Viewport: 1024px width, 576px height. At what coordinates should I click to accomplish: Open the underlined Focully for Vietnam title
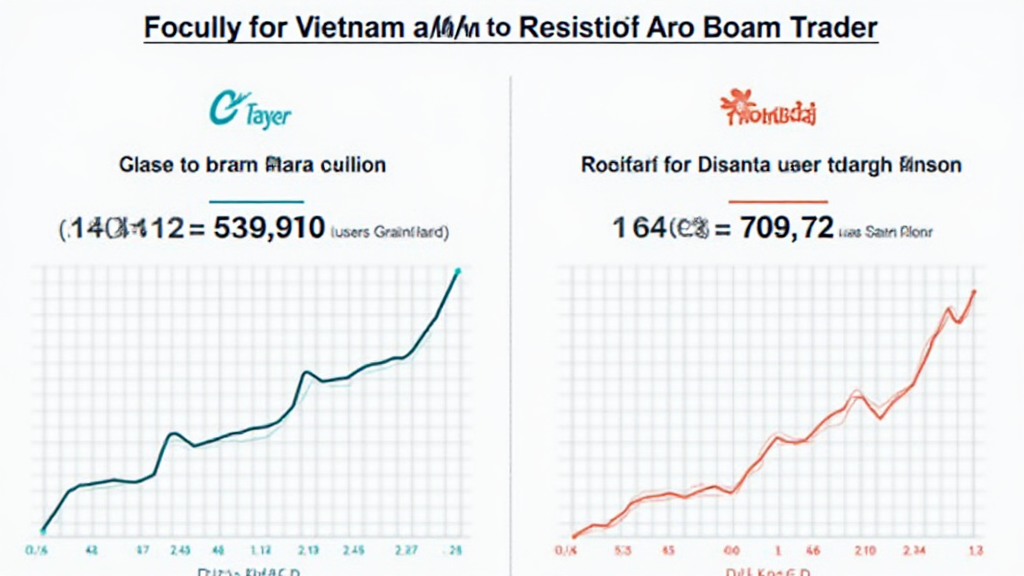tap(511, 27)
